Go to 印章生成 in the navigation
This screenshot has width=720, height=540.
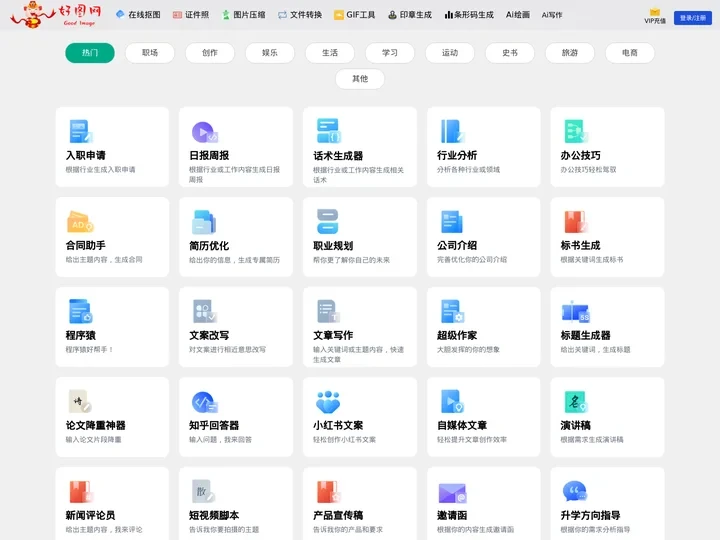(x=410, y=15)
